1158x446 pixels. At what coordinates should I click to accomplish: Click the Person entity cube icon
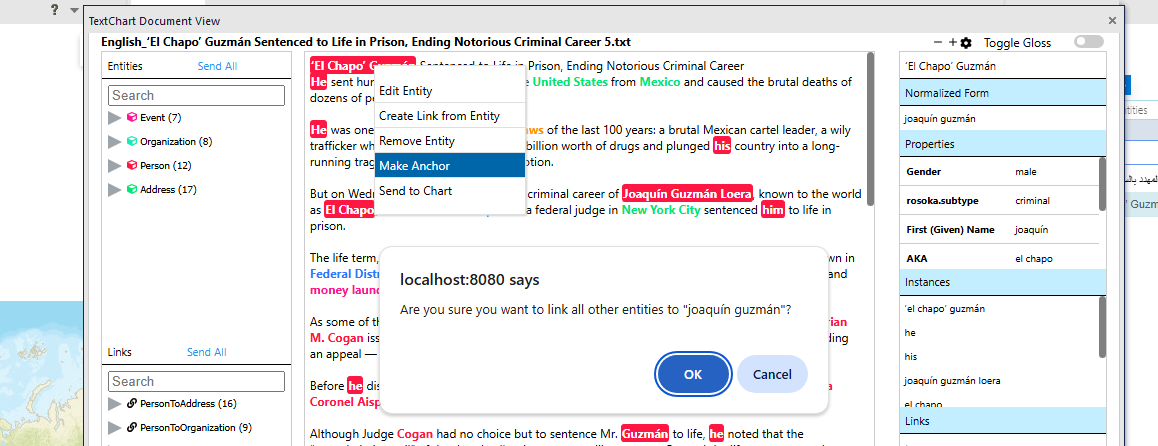coord(131,166)
